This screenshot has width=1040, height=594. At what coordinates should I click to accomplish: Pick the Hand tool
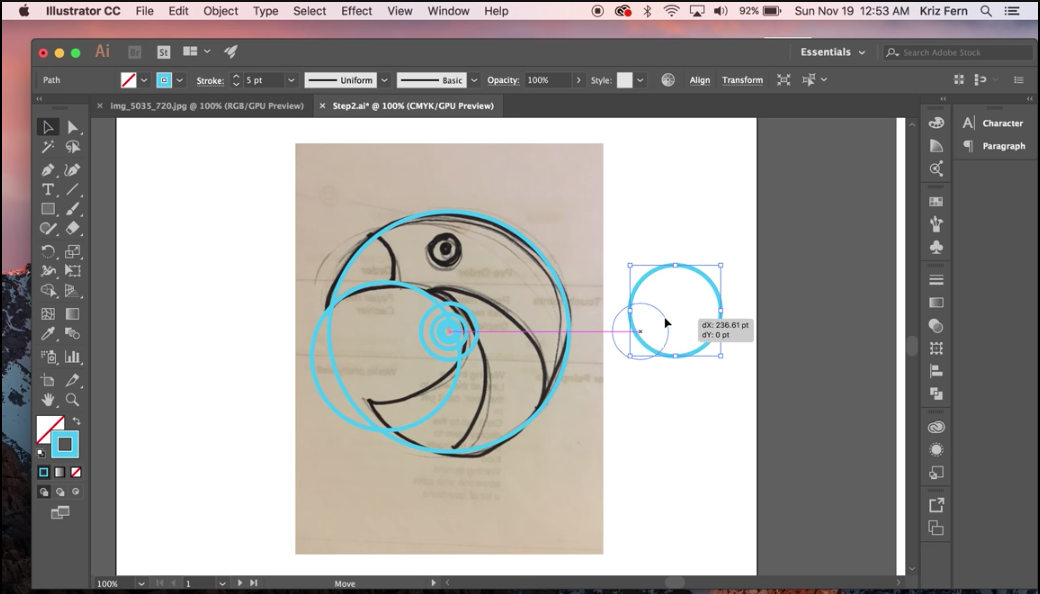(x=47, y=400)
